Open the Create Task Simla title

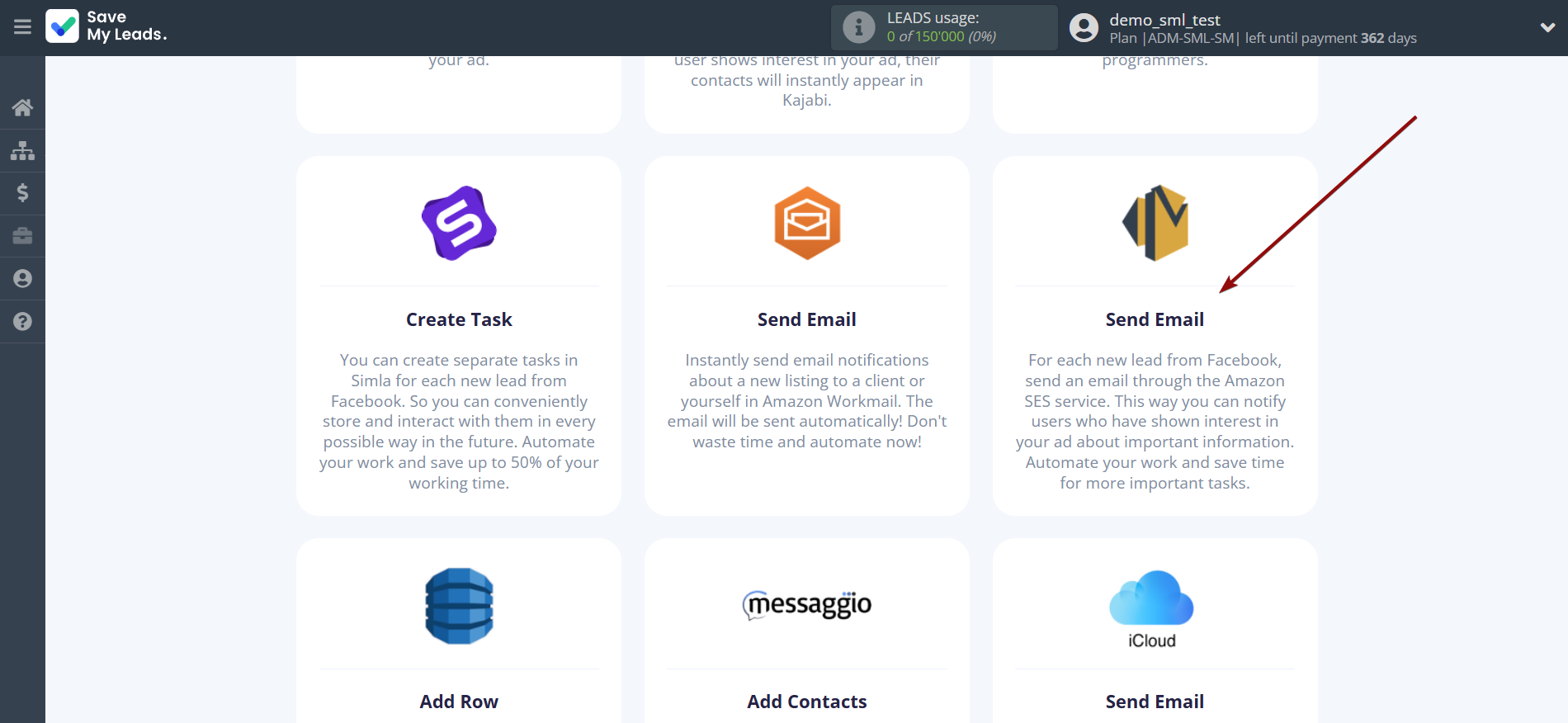pos(459,319)
